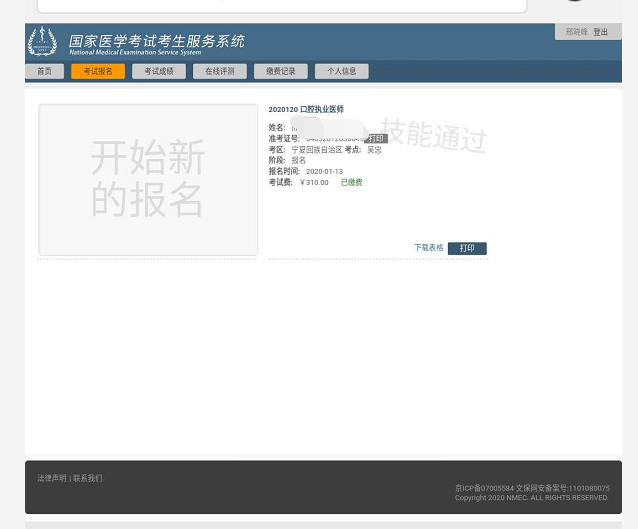Click the 开始新的报名 panel
This screenshot has width=638, height=529.
tap(148, 180)
